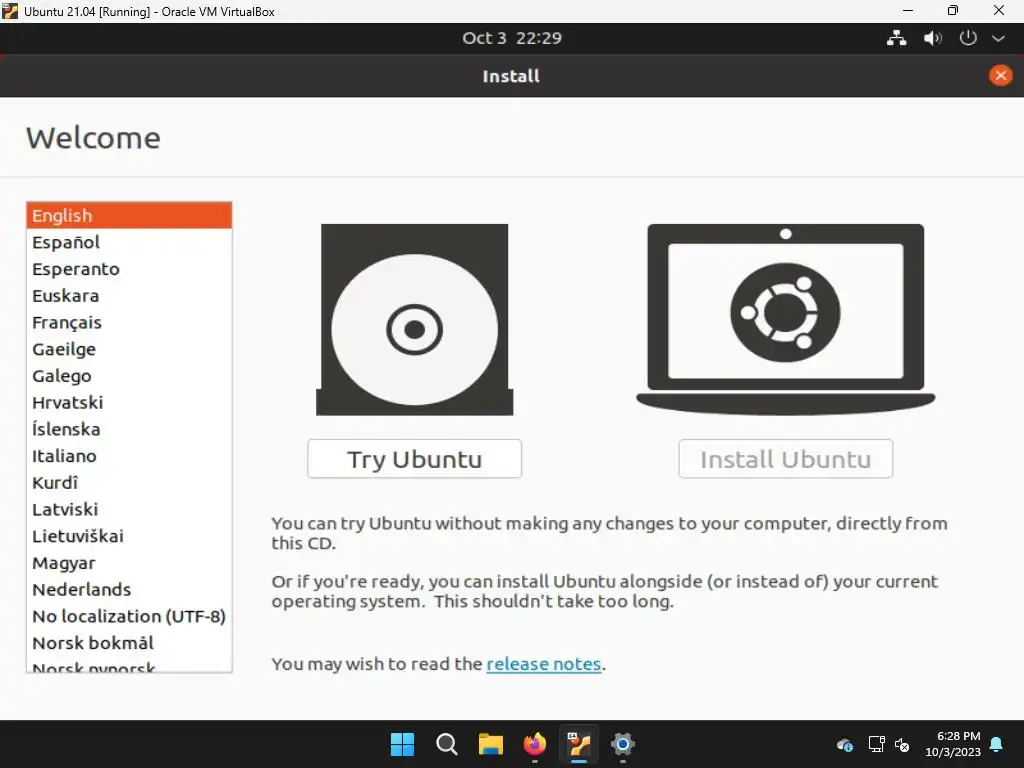Viewport: 1024px width, 768px height.
Task: Open the Windows notification bell
Action: 997,744
